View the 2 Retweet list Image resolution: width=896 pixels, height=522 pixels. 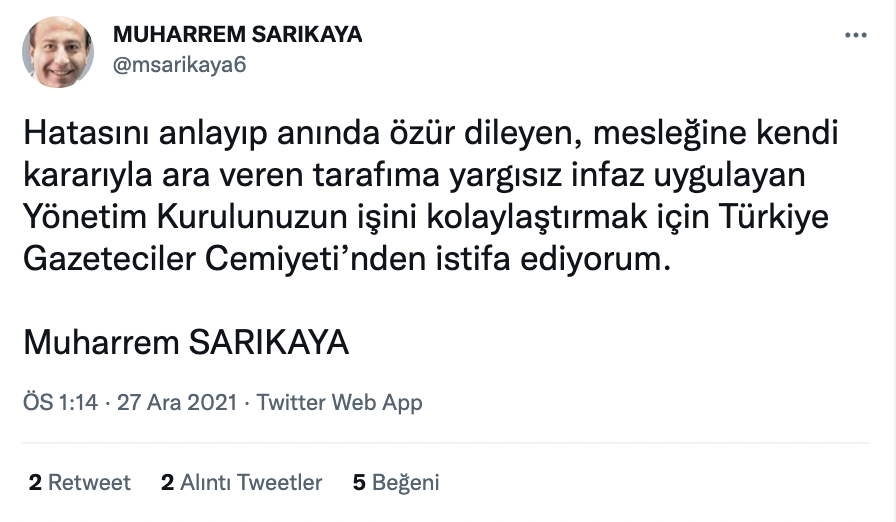pos(80,483)
